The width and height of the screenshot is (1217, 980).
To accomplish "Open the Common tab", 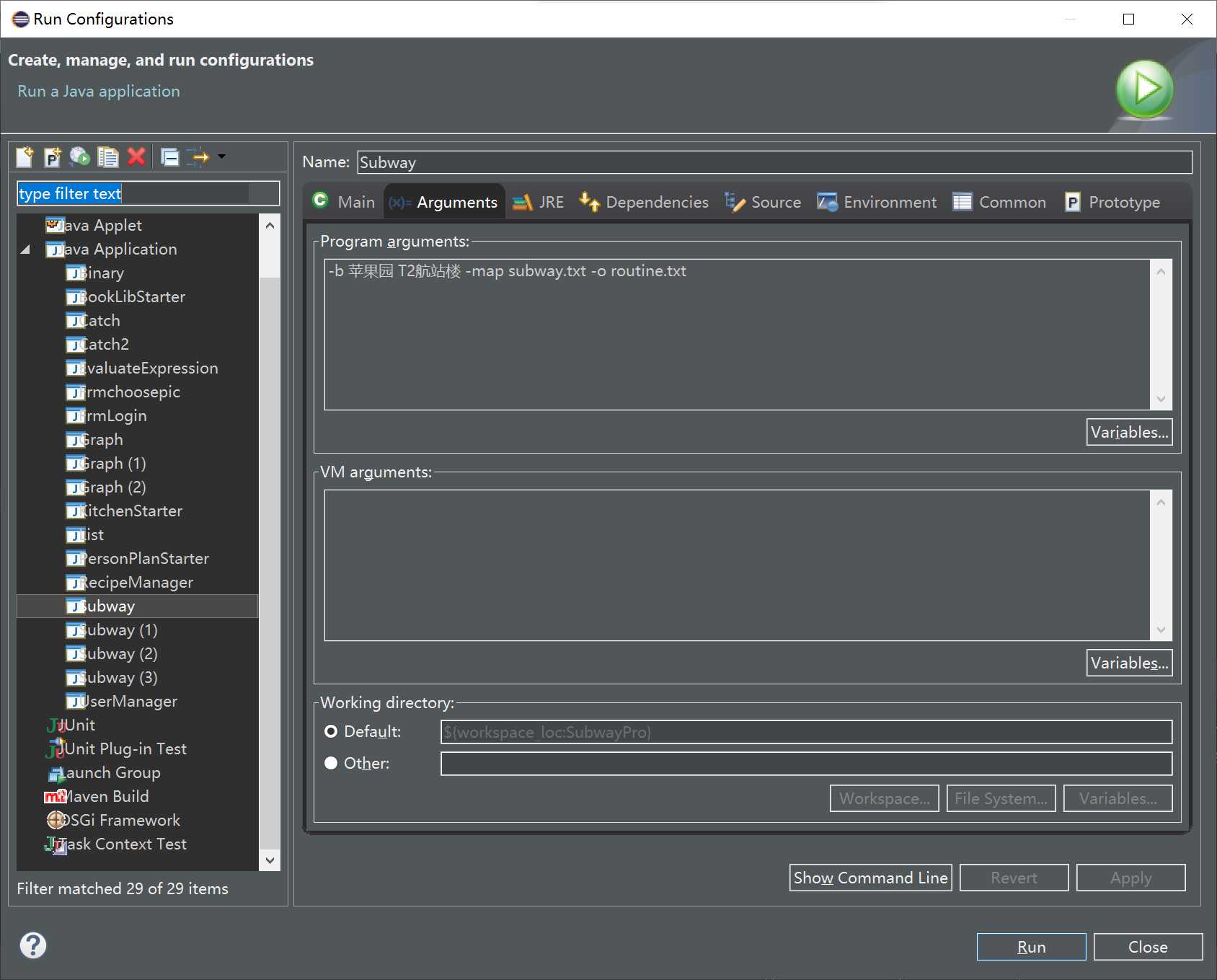I will (999, 202).
